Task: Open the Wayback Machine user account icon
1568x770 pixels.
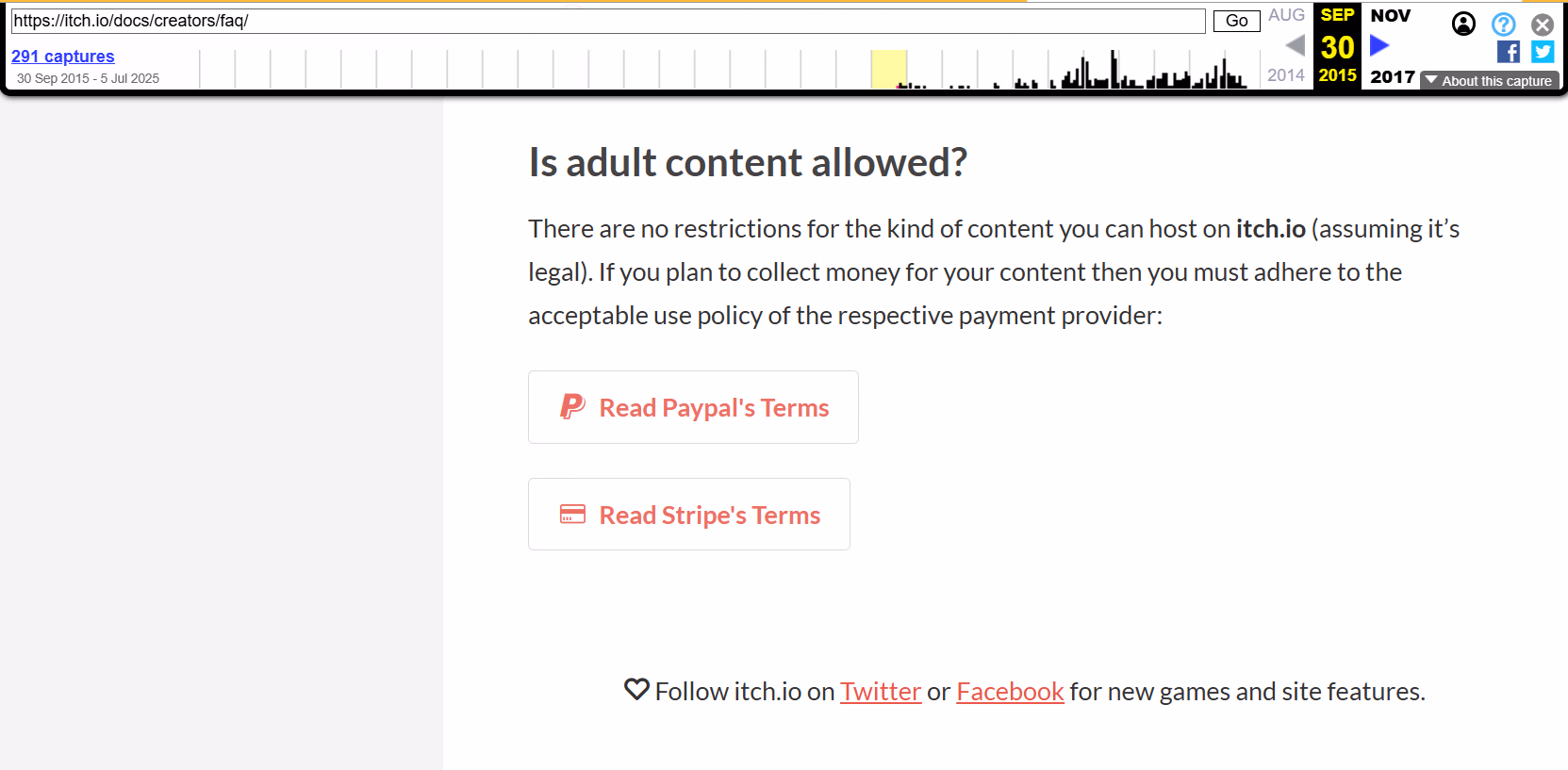Action: tap(1463, 24)
